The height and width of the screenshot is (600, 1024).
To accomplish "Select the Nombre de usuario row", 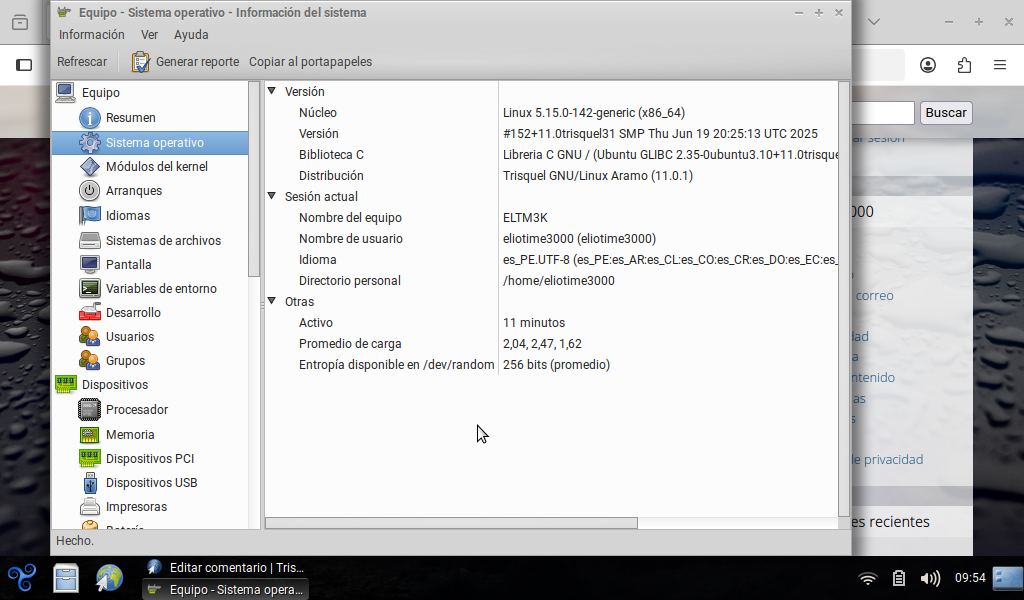I will (x=551, y=238).
